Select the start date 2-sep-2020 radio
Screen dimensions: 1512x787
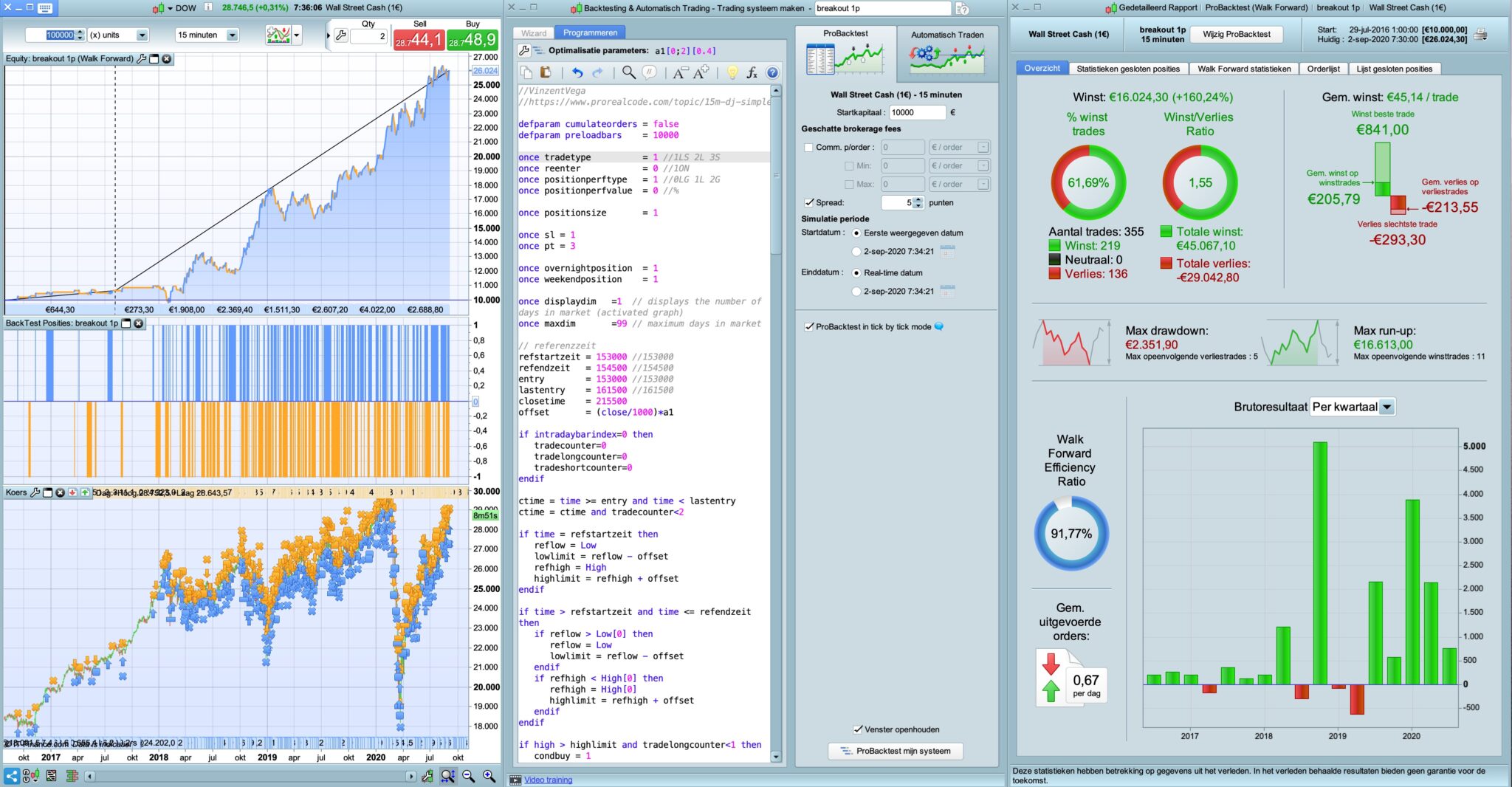click(x=856, y=252)
